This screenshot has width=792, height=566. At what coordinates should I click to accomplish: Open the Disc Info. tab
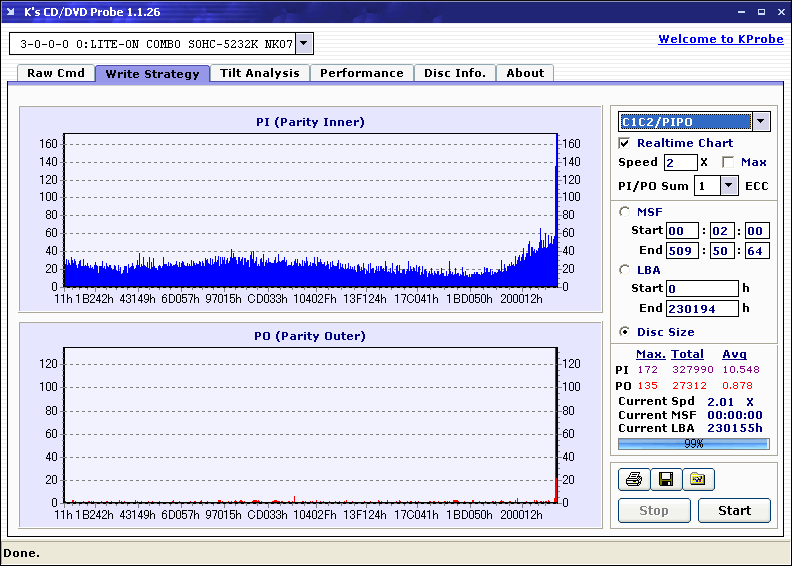tap(455, 73)
